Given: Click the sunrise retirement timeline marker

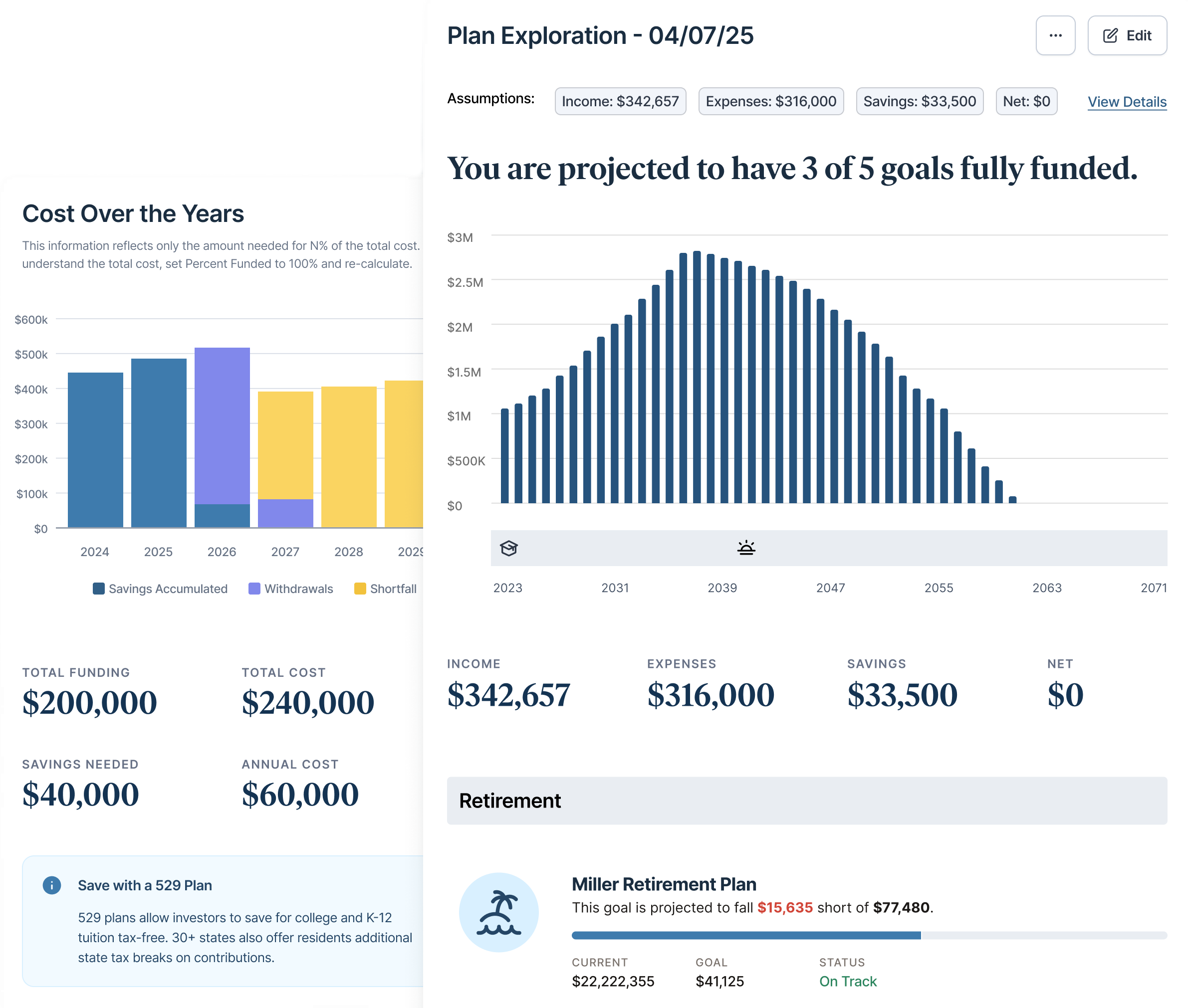Looking at the screenshot, I should (x=746, y=548).
